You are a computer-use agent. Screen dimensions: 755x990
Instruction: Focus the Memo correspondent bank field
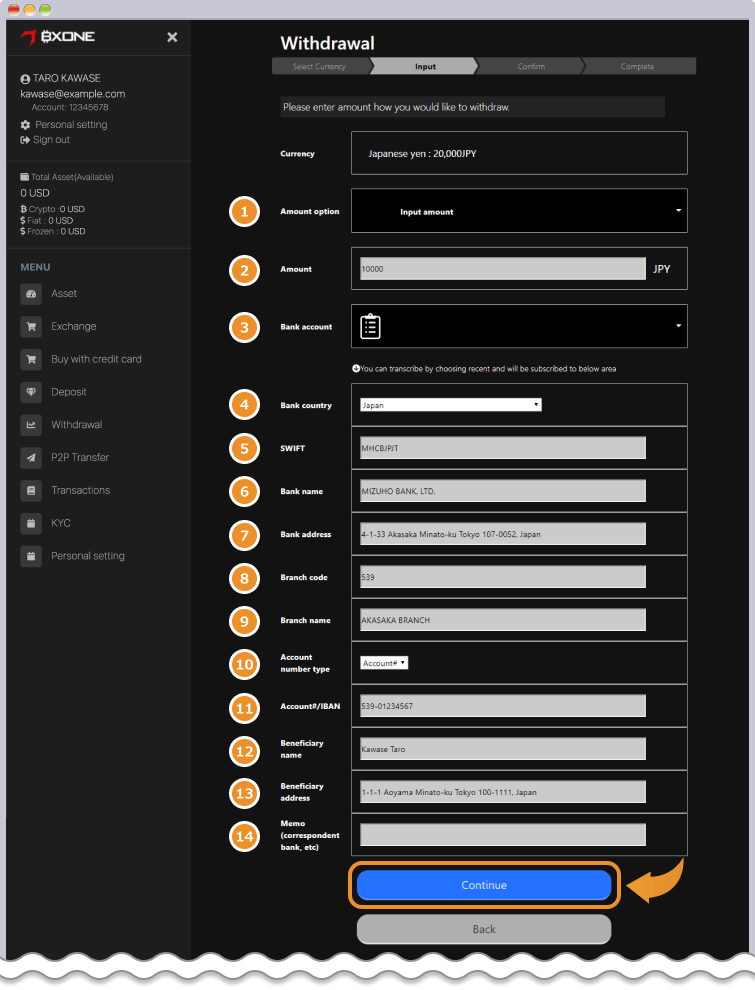502,835
